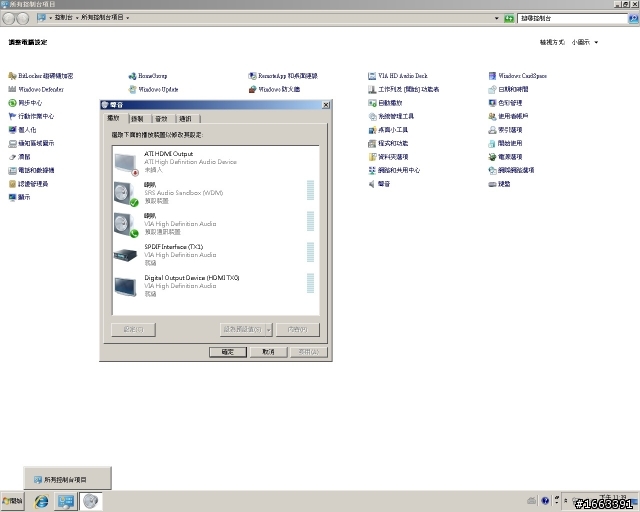Select VIA High Definition Audio speaker device

215,224
